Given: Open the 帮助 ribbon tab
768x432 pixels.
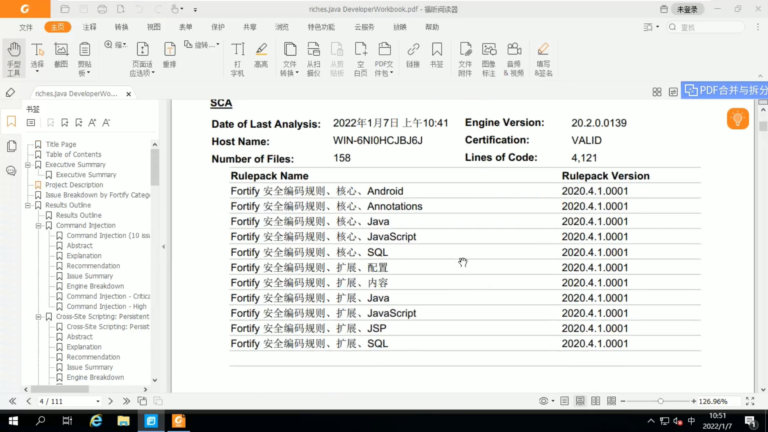Looking at the screenshot, I should point(432,27).
